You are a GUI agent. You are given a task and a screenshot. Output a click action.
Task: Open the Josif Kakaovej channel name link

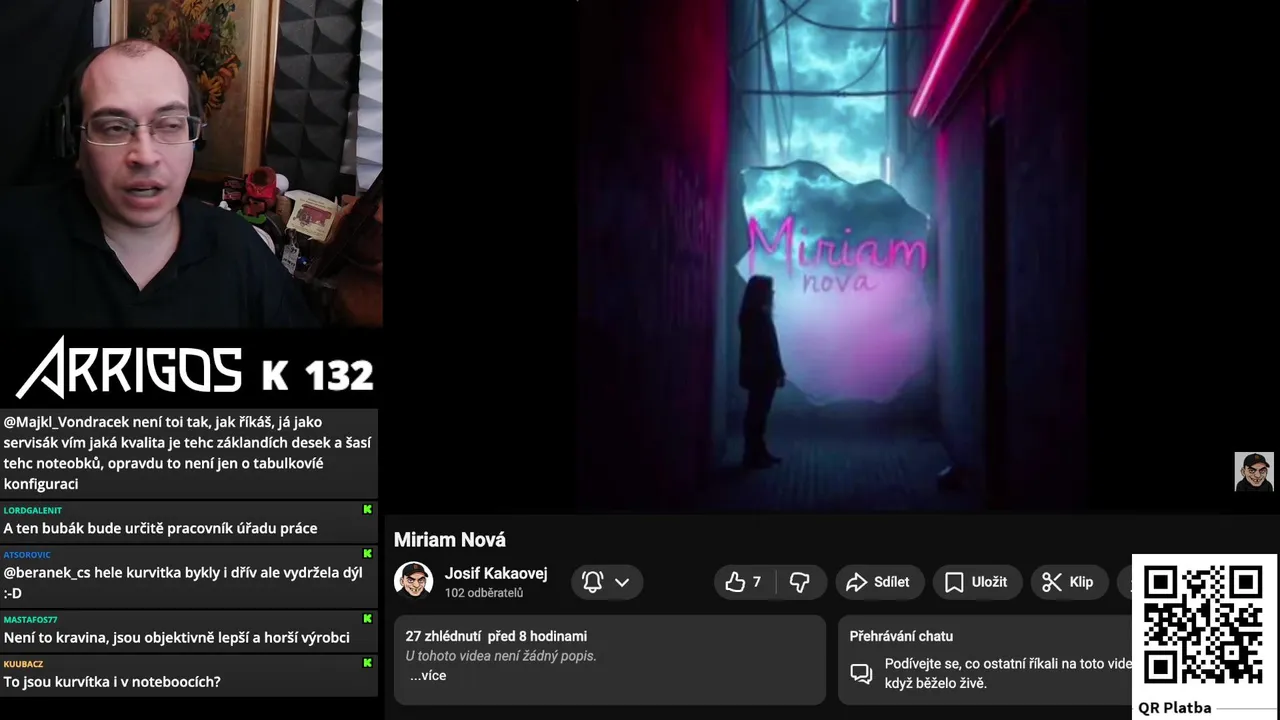point(496,573)
